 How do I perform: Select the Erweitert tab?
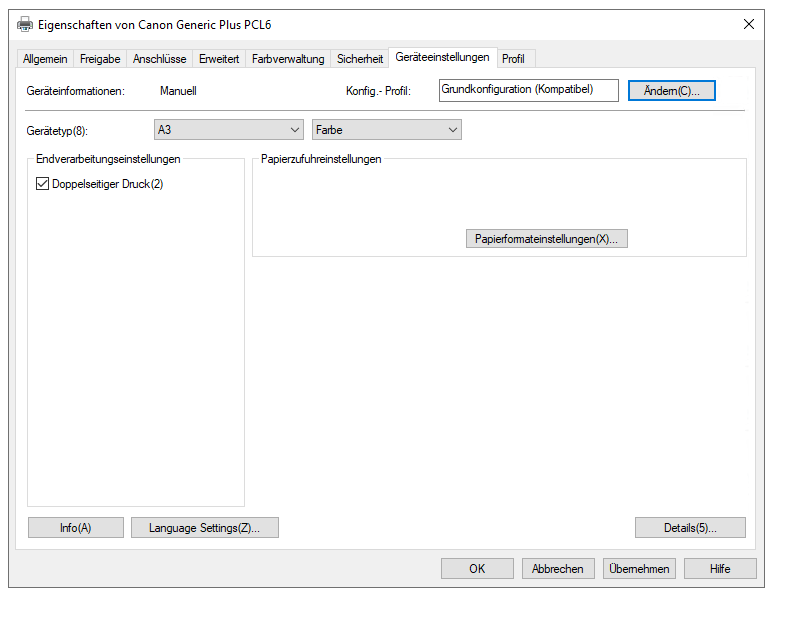(219, 59)
